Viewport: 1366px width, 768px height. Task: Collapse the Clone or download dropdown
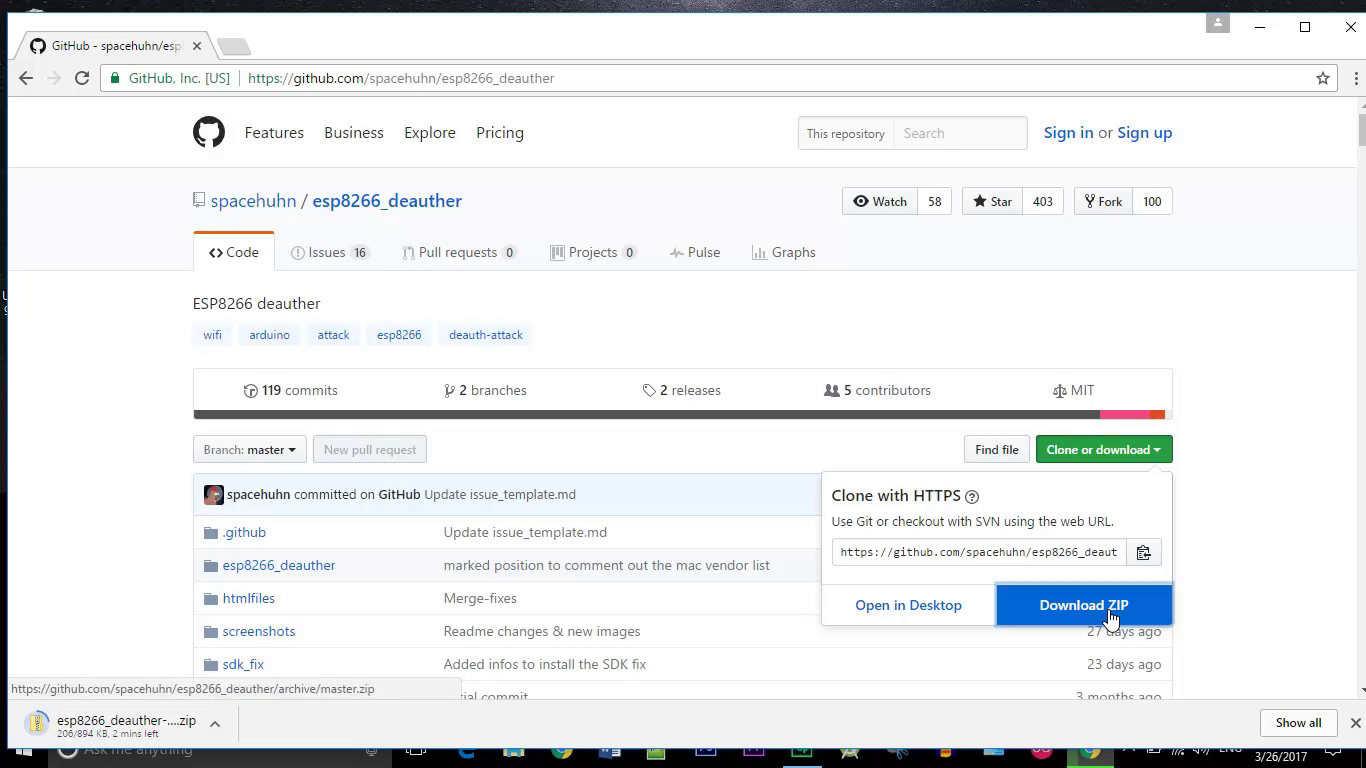(1104, 450)
